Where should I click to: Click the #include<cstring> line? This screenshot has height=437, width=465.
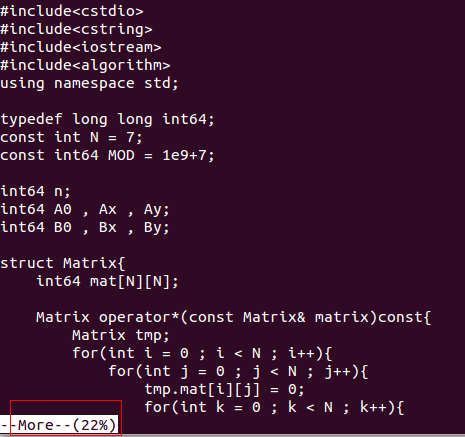click(76, 29)
